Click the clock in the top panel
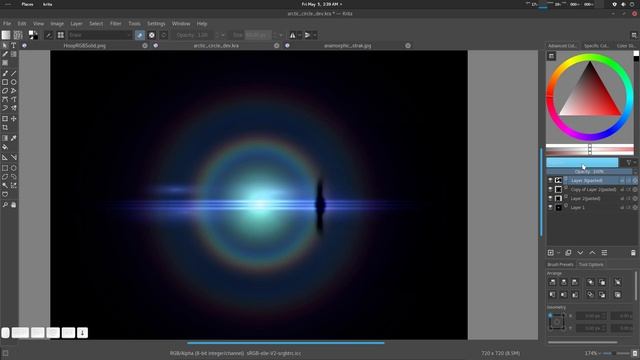Viewport: 640px width, 360px height. coord(322,4)
